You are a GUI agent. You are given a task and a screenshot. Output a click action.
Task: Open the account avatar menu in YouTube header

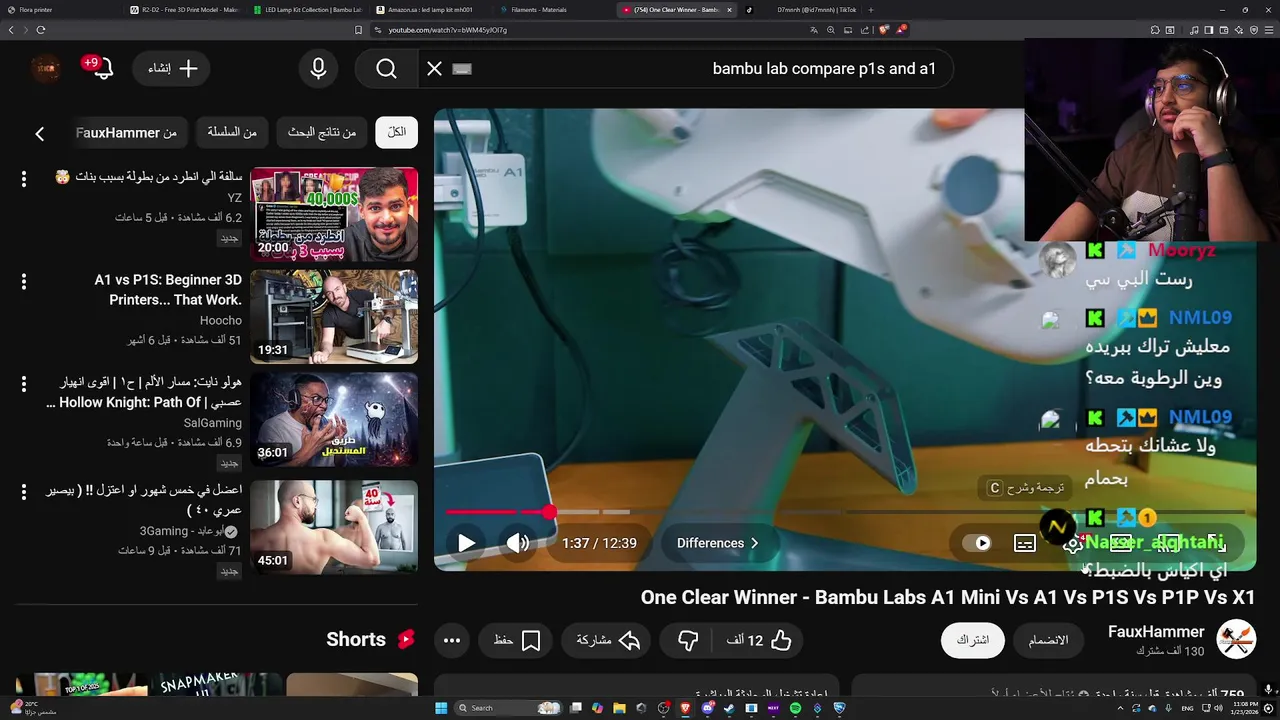(45, 68)
